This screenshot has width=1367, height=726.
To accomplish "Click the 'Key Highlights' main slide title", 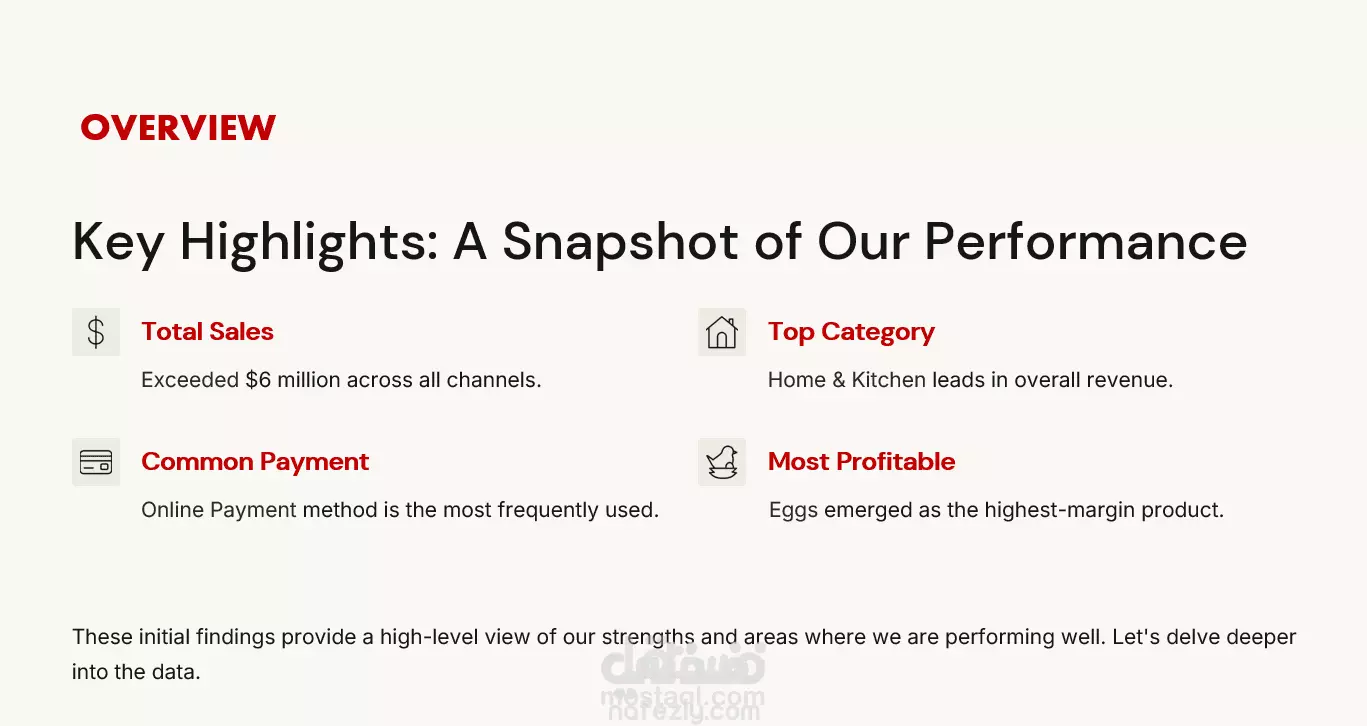I will pyautogui.click(x=659, y=241).
